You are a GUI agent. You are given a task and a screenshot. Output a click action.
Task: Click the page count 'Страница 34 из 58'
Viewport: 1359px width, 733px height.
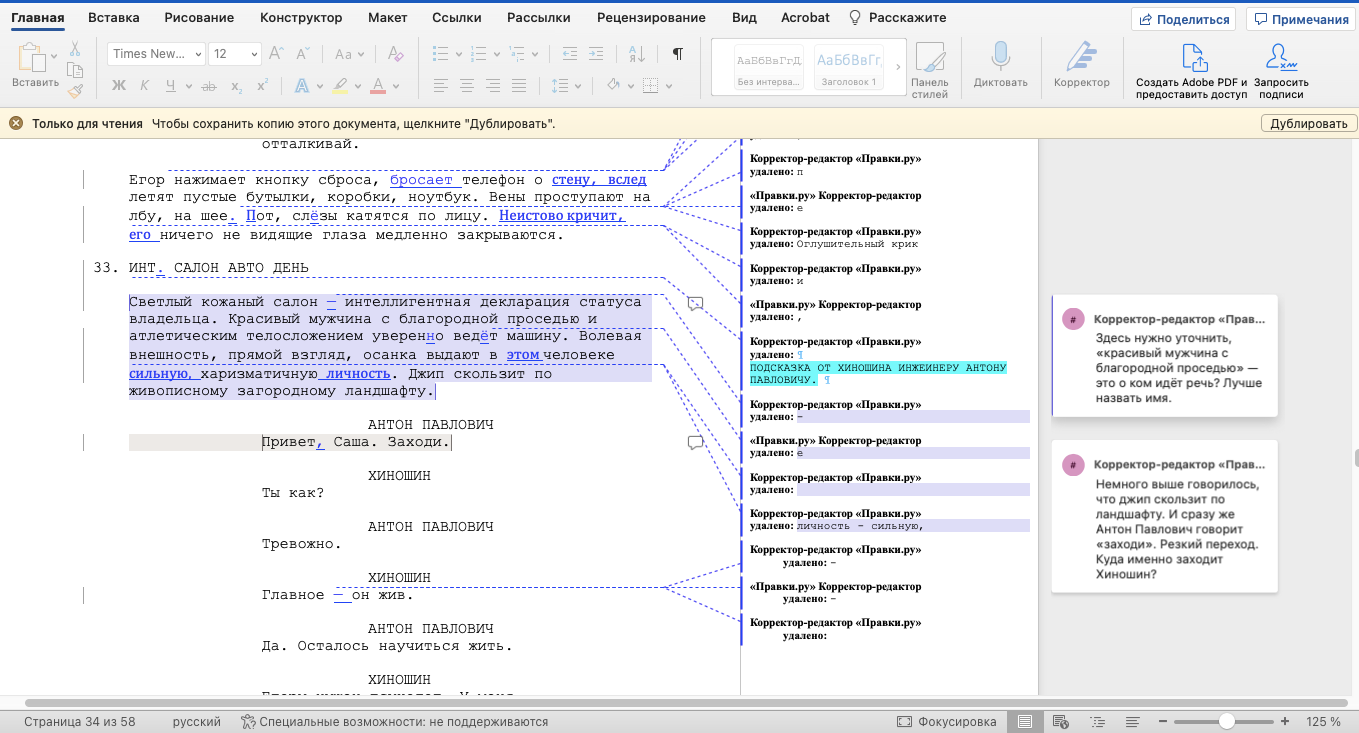click(80, 721)
